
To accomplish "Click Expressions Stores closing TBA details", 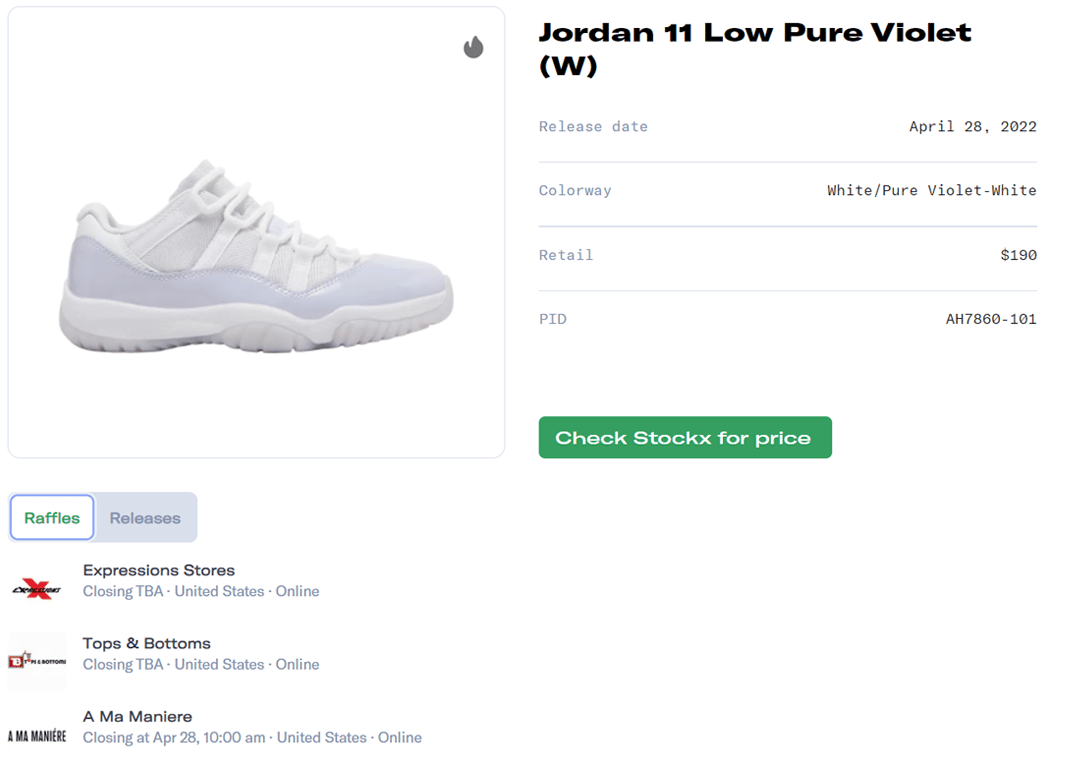I will pos(201,592).
